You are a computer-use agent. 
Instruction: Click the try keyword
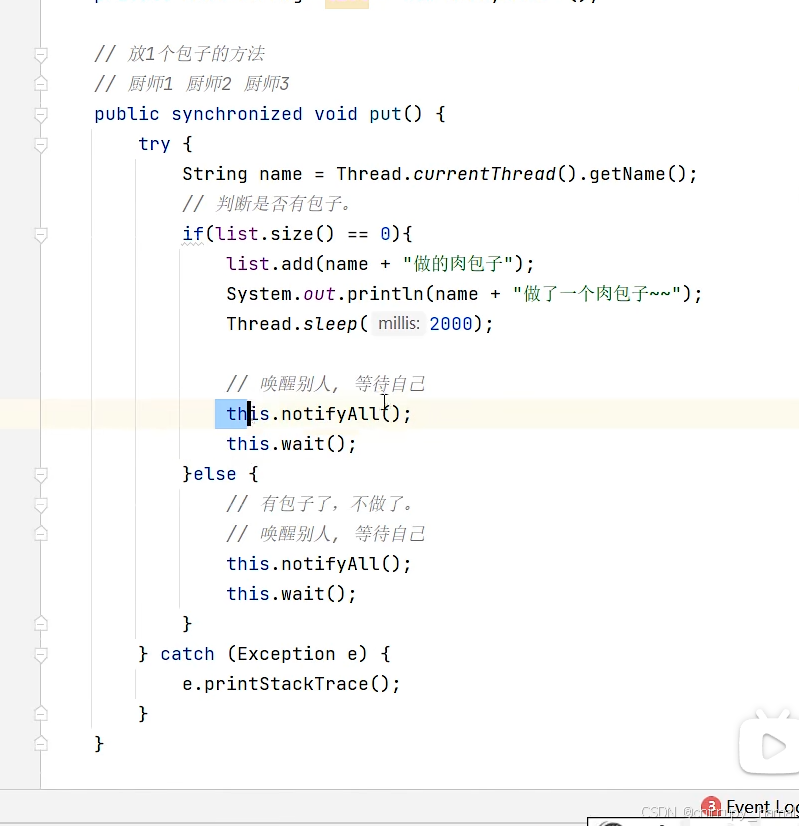click(x=154, y=144)
